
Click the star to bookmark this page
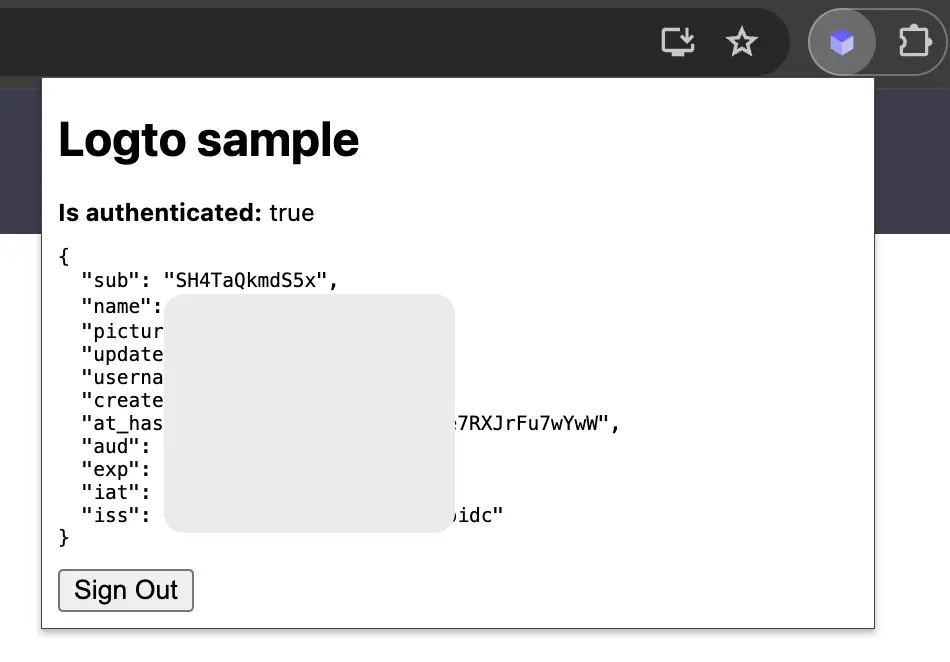[741, 42]
